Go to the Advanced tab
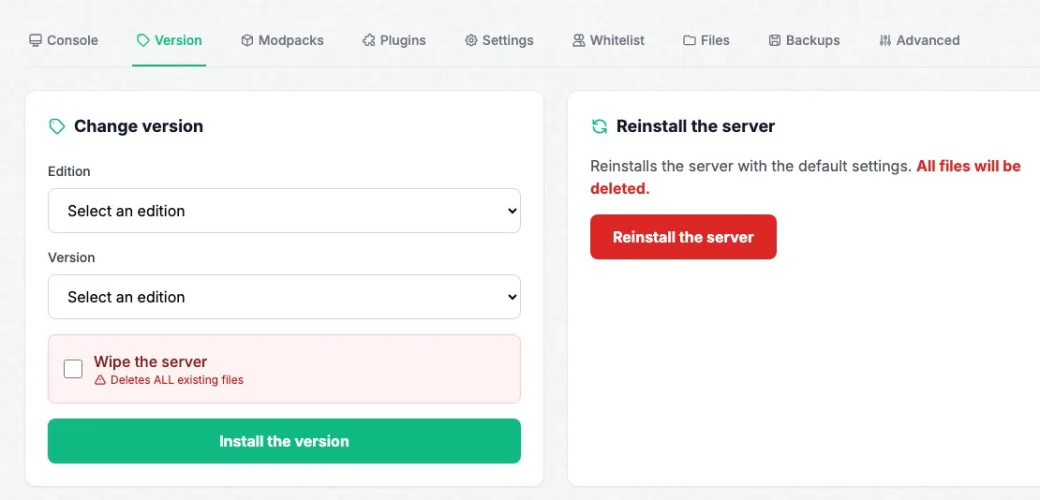The image size is (1040, 500). tap(919, 40)
